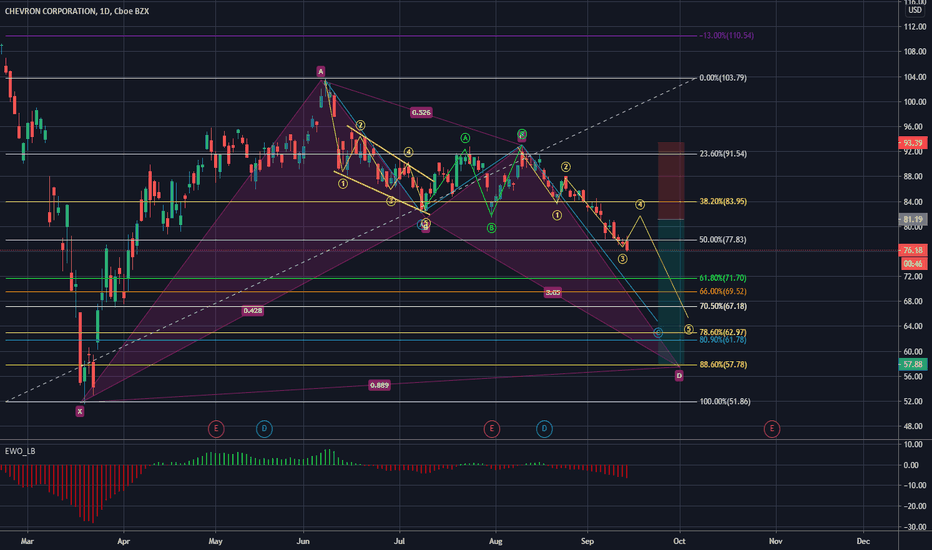This screenshot has width=932, height=550.
Task: Click the 3.05 pattern ratio label
Action: tap(553, 293)
